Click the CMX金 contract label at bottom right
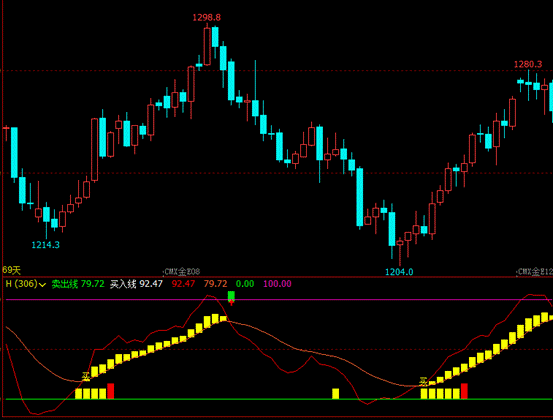 [535, 272]
